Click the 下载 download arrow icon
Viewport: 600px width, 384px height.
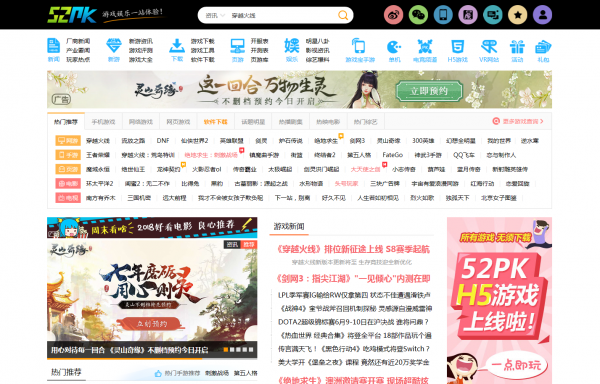[x=177, y=50]
